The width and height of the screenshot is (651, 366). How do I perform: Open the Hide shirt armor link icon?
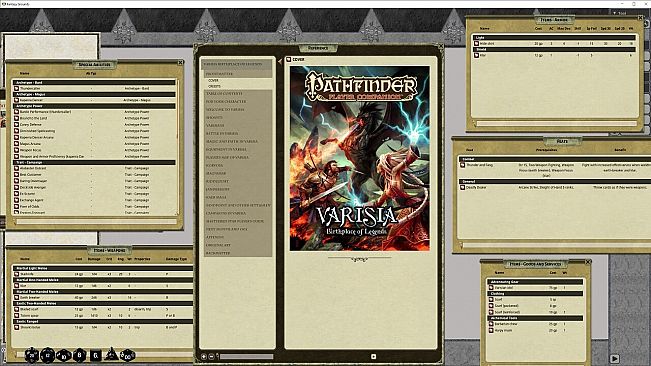476,43
